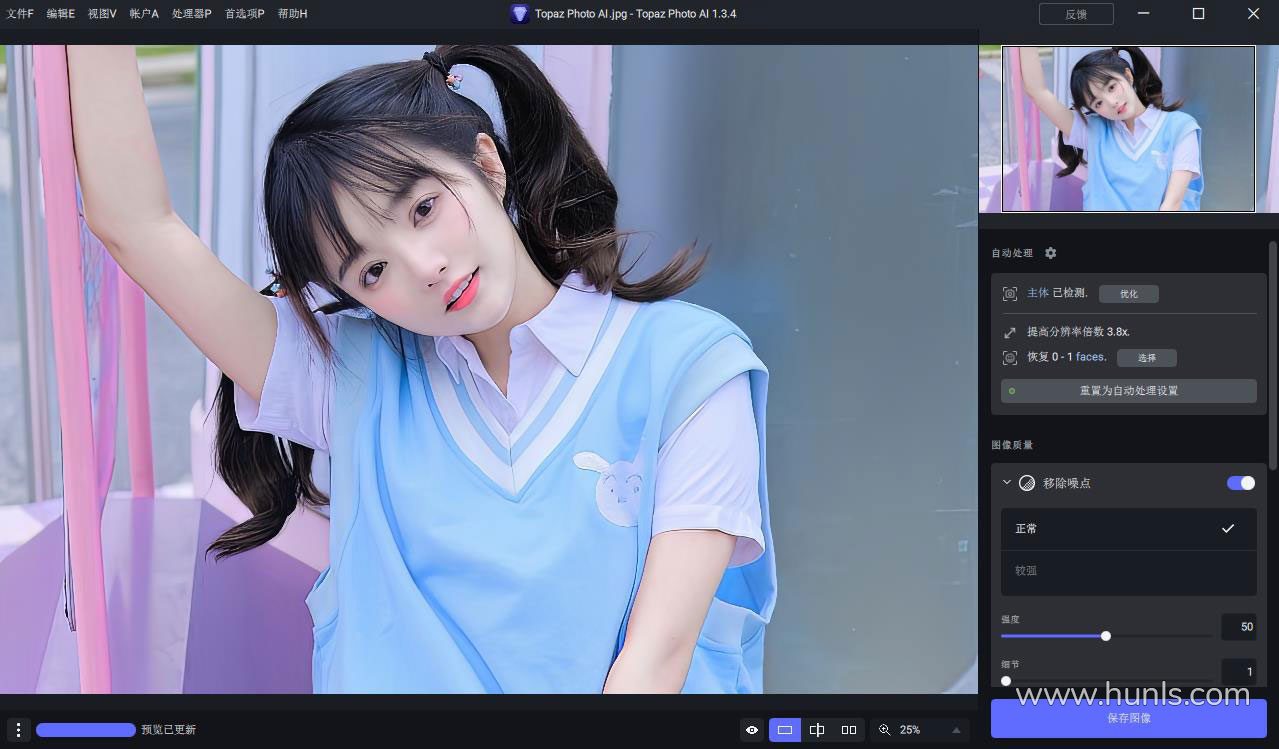Click the subject detection icon

[1010, 294]
